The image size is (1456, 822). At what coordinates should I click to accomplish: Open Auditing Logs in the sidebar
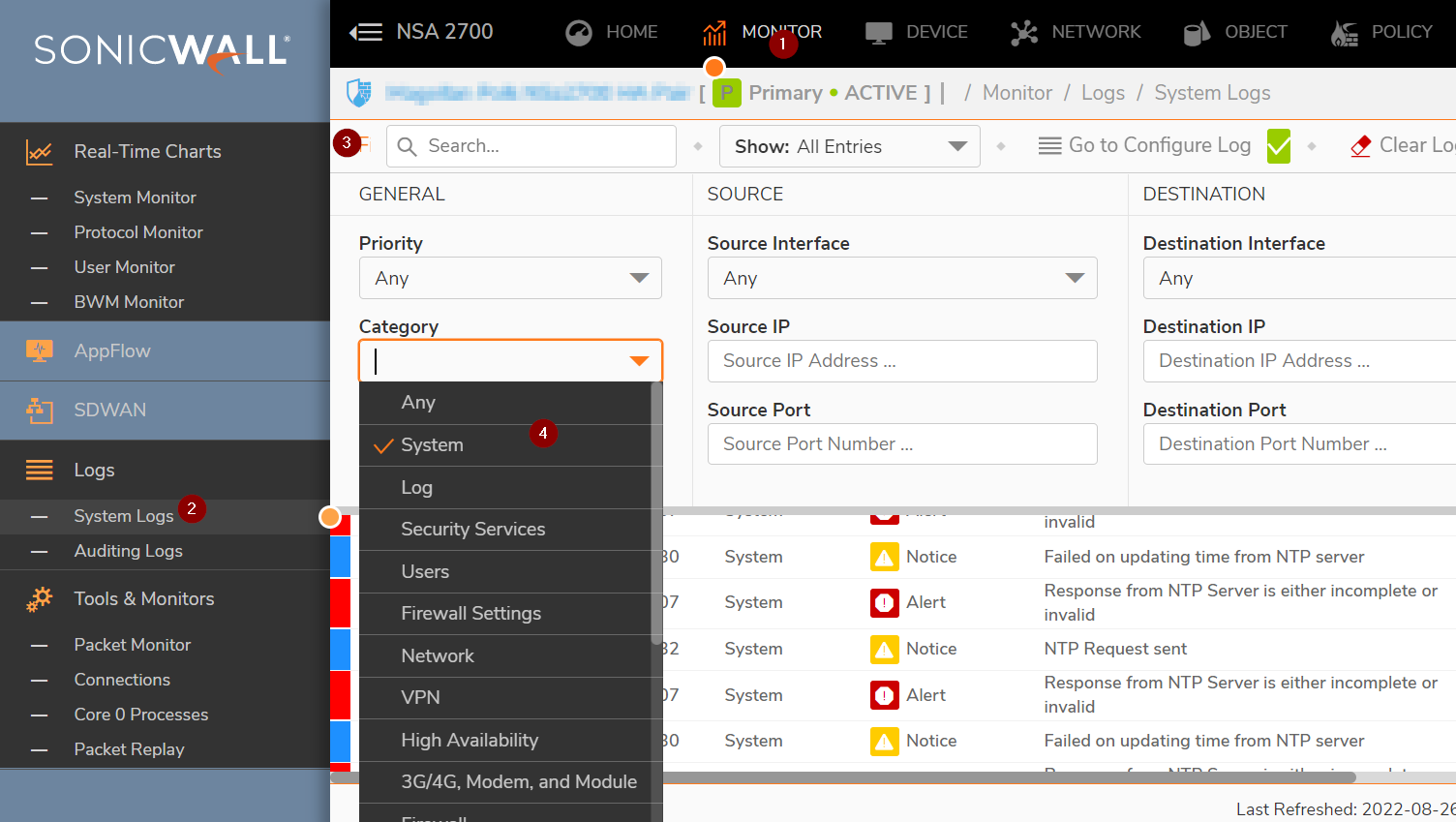[128, 551]
